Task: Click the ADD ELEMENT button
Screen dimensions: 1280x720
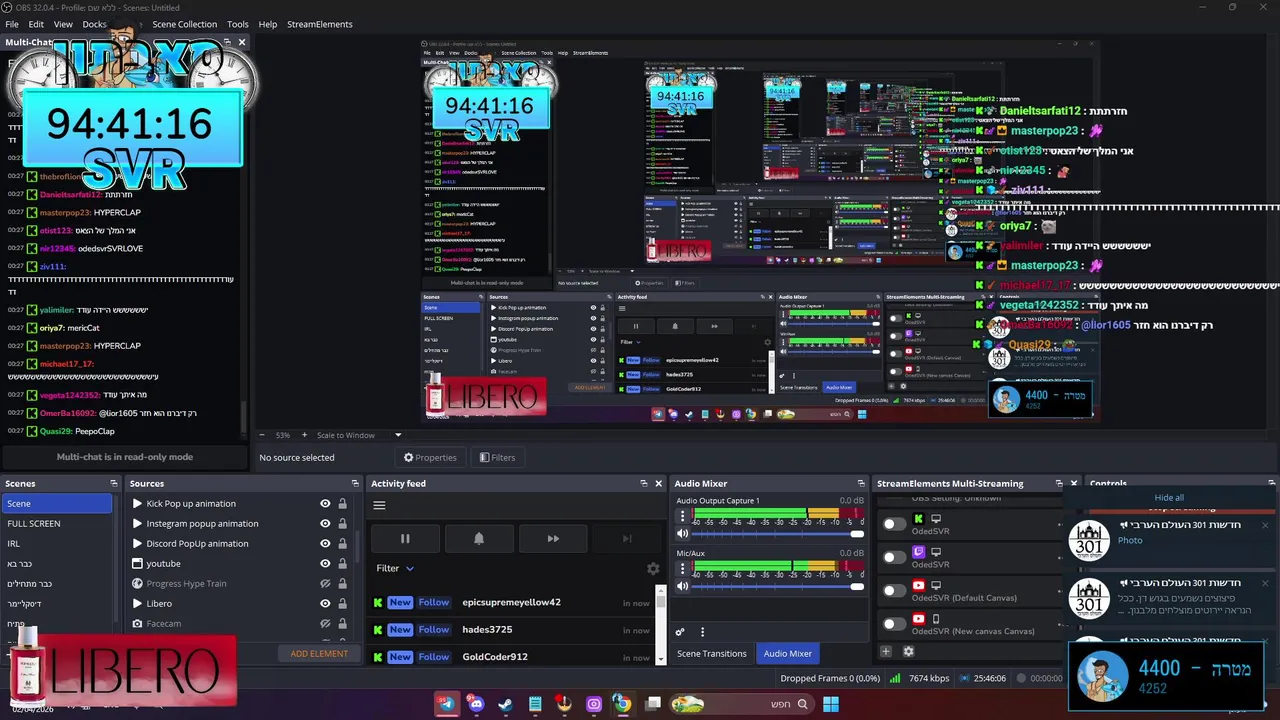Action: pyautogui.click(x=319, y=654)
